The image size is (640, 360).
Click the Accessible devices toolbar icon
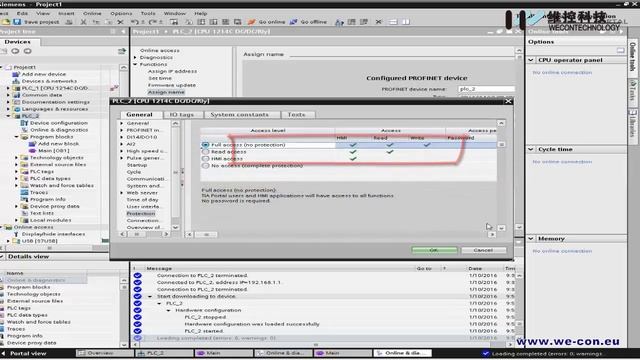tap(339, 22)
